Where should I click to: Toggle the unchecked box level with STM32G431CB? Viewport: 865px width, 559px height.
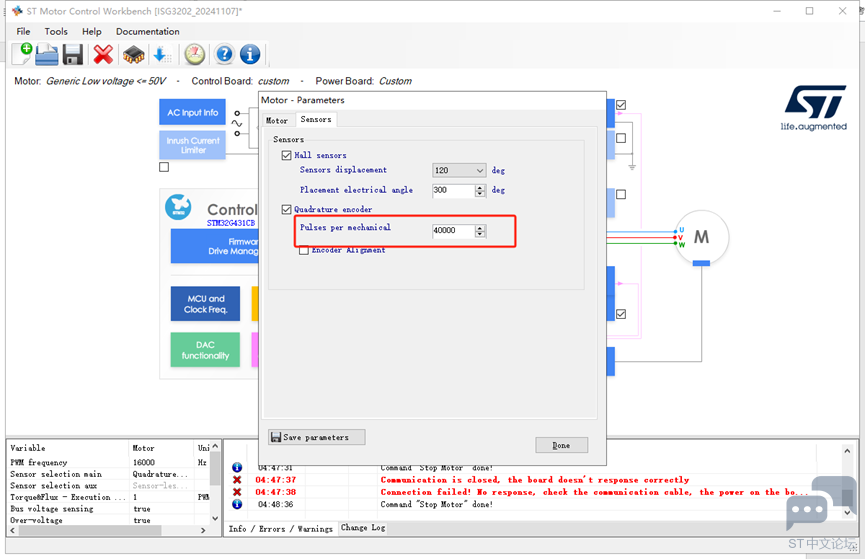point(621,194)
